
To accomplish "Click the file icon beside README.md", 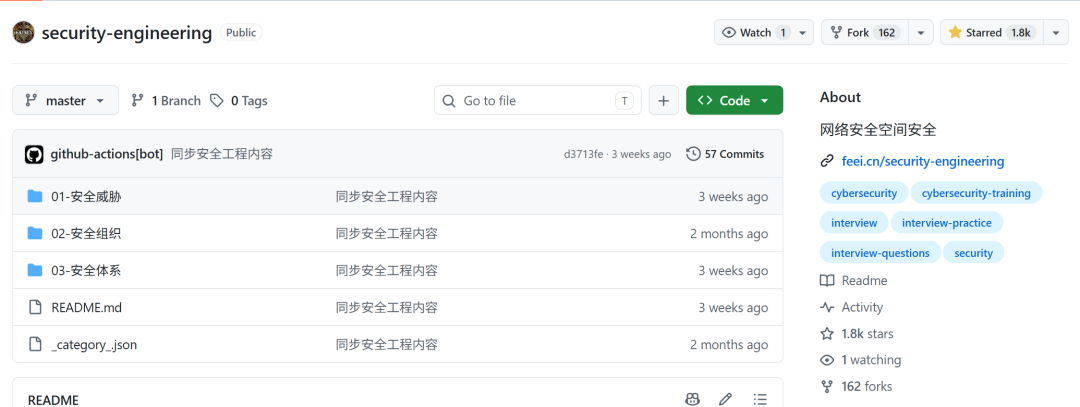I will click(x=34, y=307).
